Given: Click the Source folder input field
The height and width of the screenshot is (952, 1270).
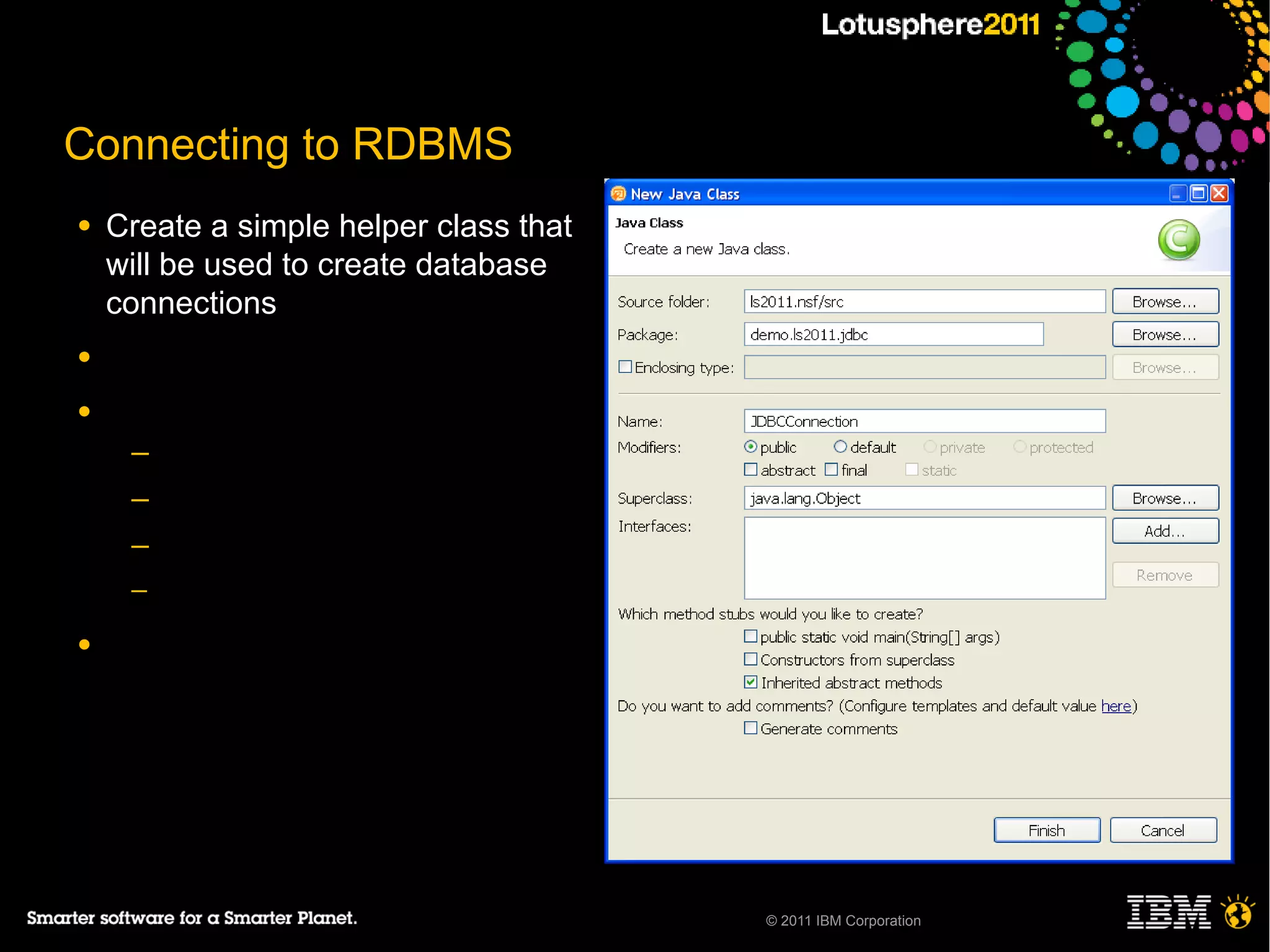Looking at the screenshot, I should [x=925, y=301].
